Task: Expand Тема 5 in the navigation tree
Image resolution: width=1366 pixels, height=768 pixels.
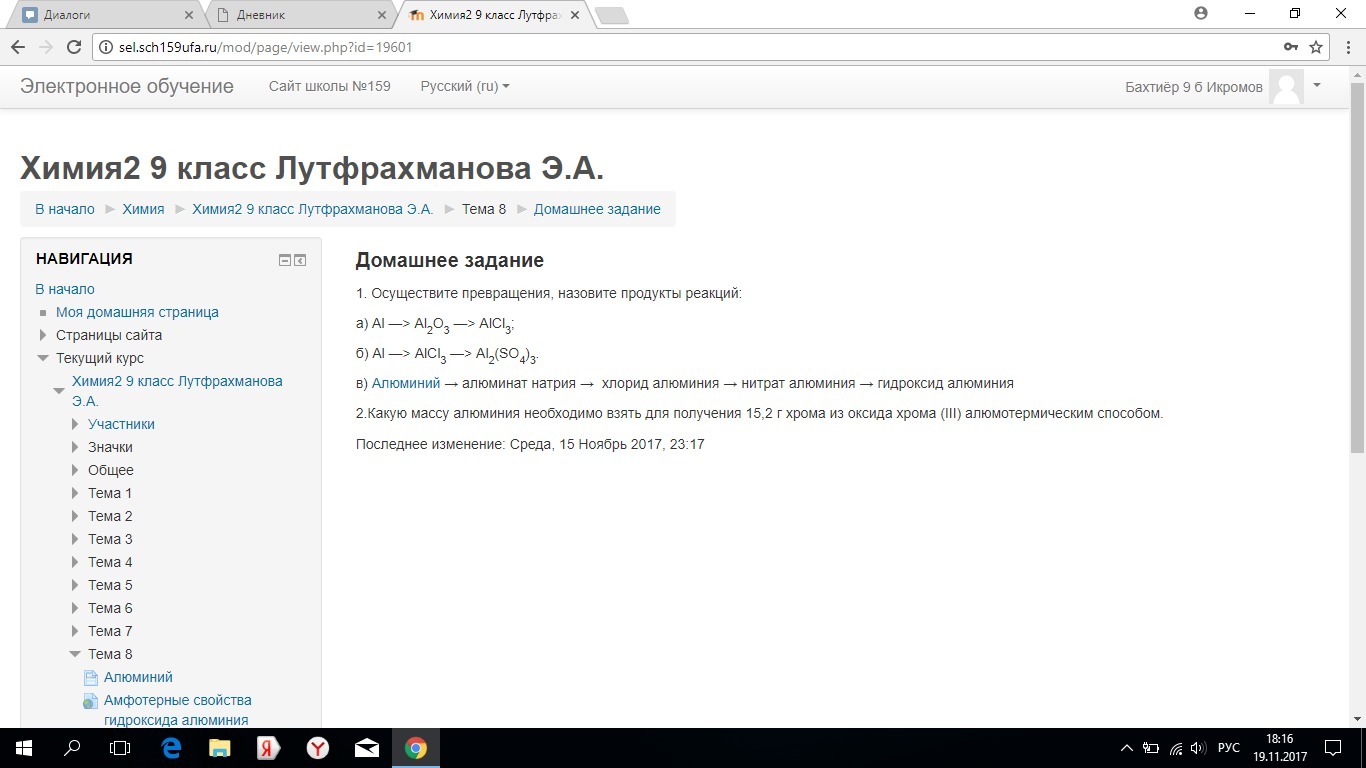Action: pos(75,585)
